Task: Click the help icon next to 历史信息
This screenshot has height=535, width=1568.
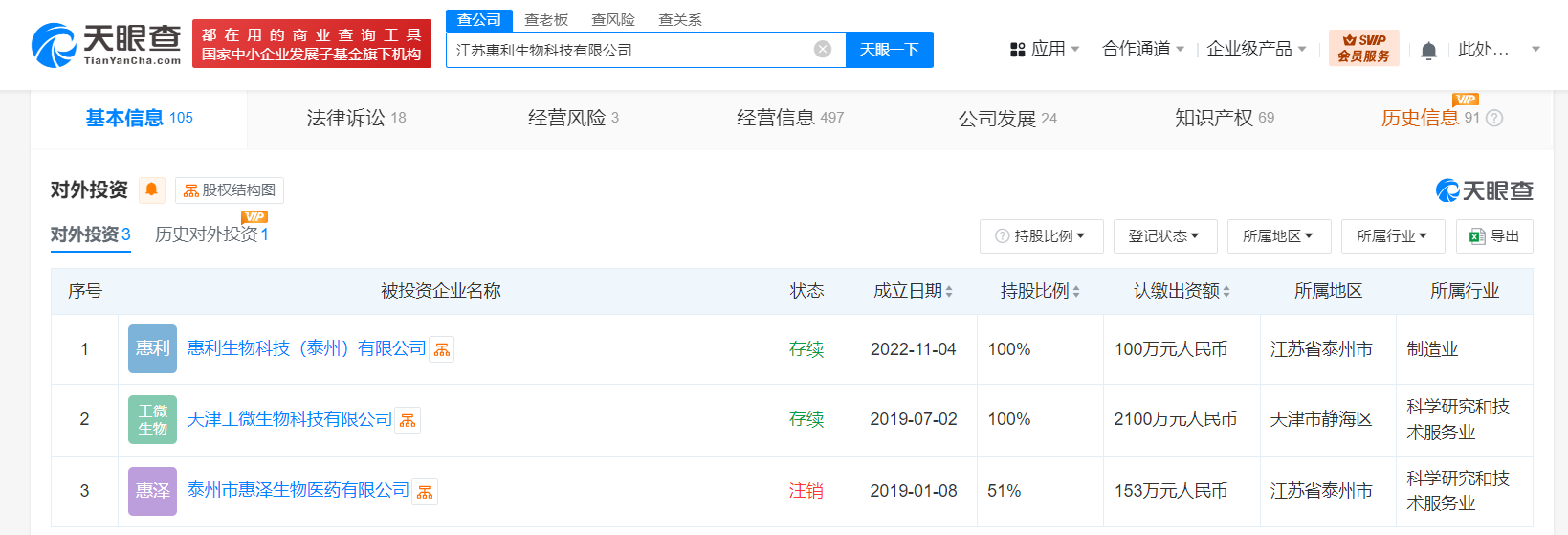Action: point(1494,118)
